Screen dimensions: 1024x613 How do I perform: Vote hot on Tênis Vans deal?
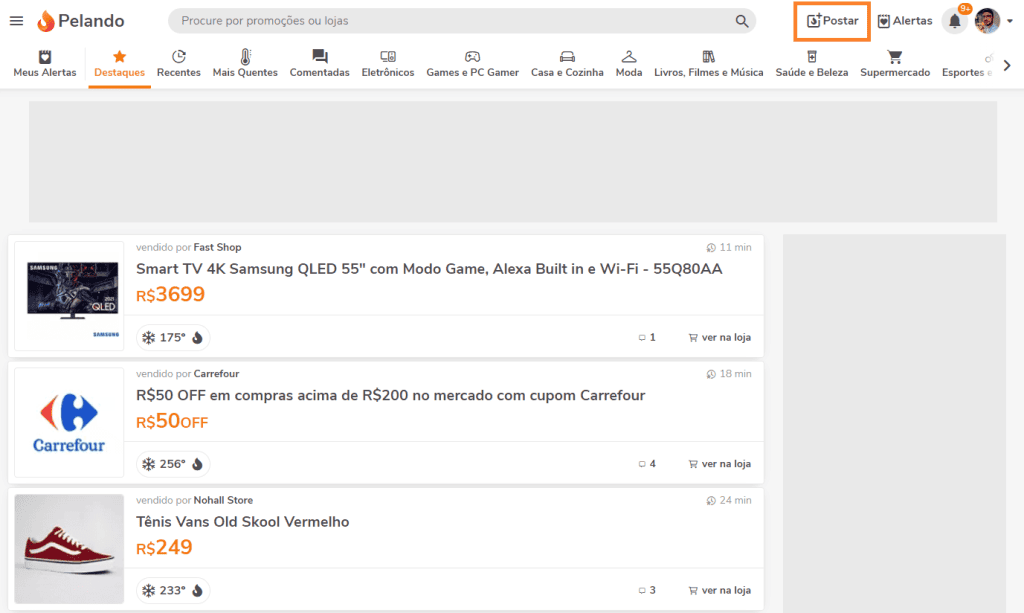(198, 591)
